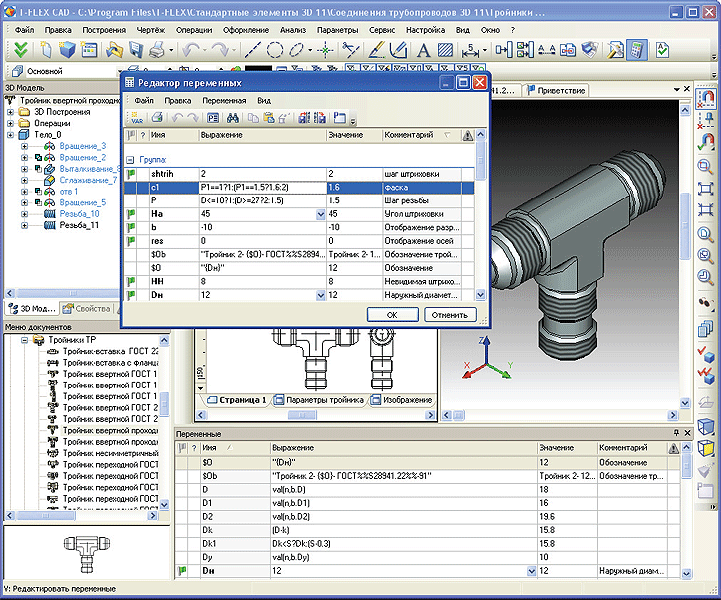Screen dimensions: 721x600
Task: Open Переменная menu in editor dialog
Action: pos(224,101)
